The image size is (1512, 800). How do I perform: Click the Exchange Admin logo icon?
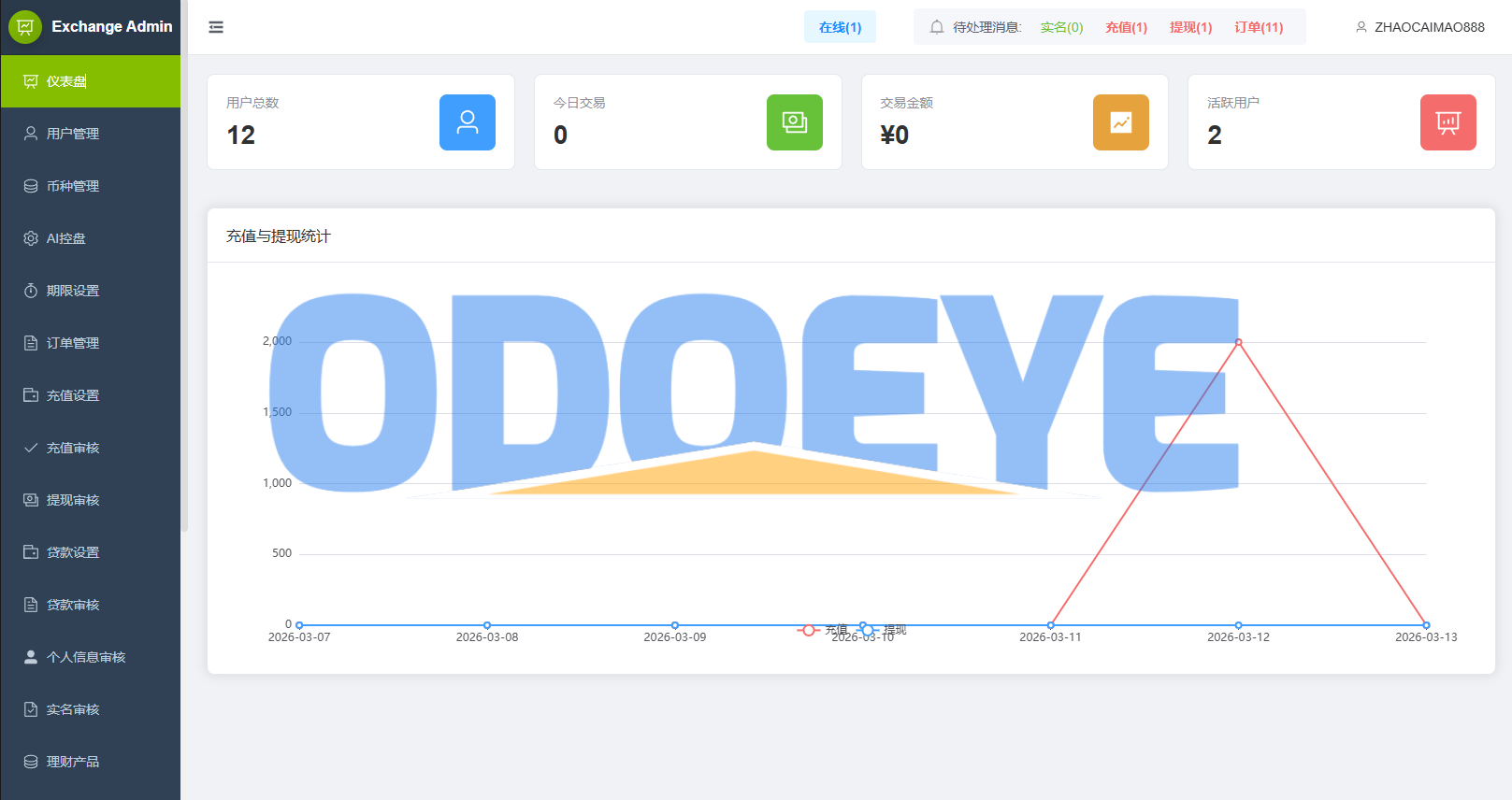(x=25, y=27)
